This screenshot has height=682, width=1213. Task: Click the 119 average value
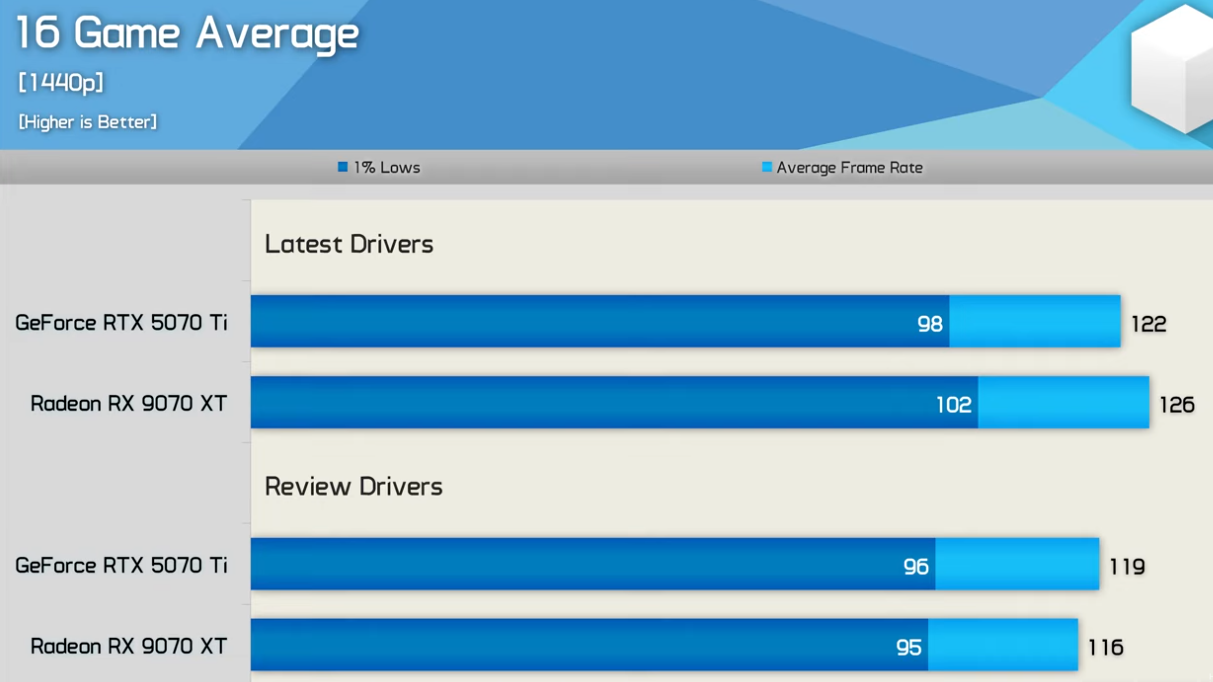(x=1127, y=566)
